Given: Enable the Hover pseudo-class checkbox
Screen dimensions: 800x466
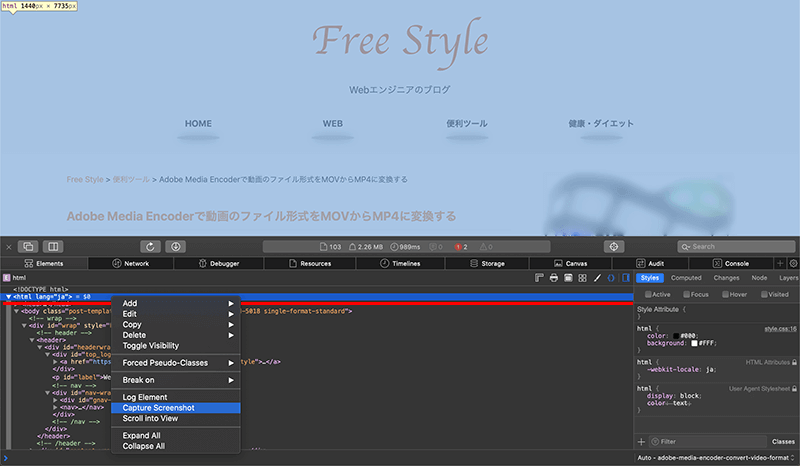Looking at the screenshot, I should tap(725, 295).
